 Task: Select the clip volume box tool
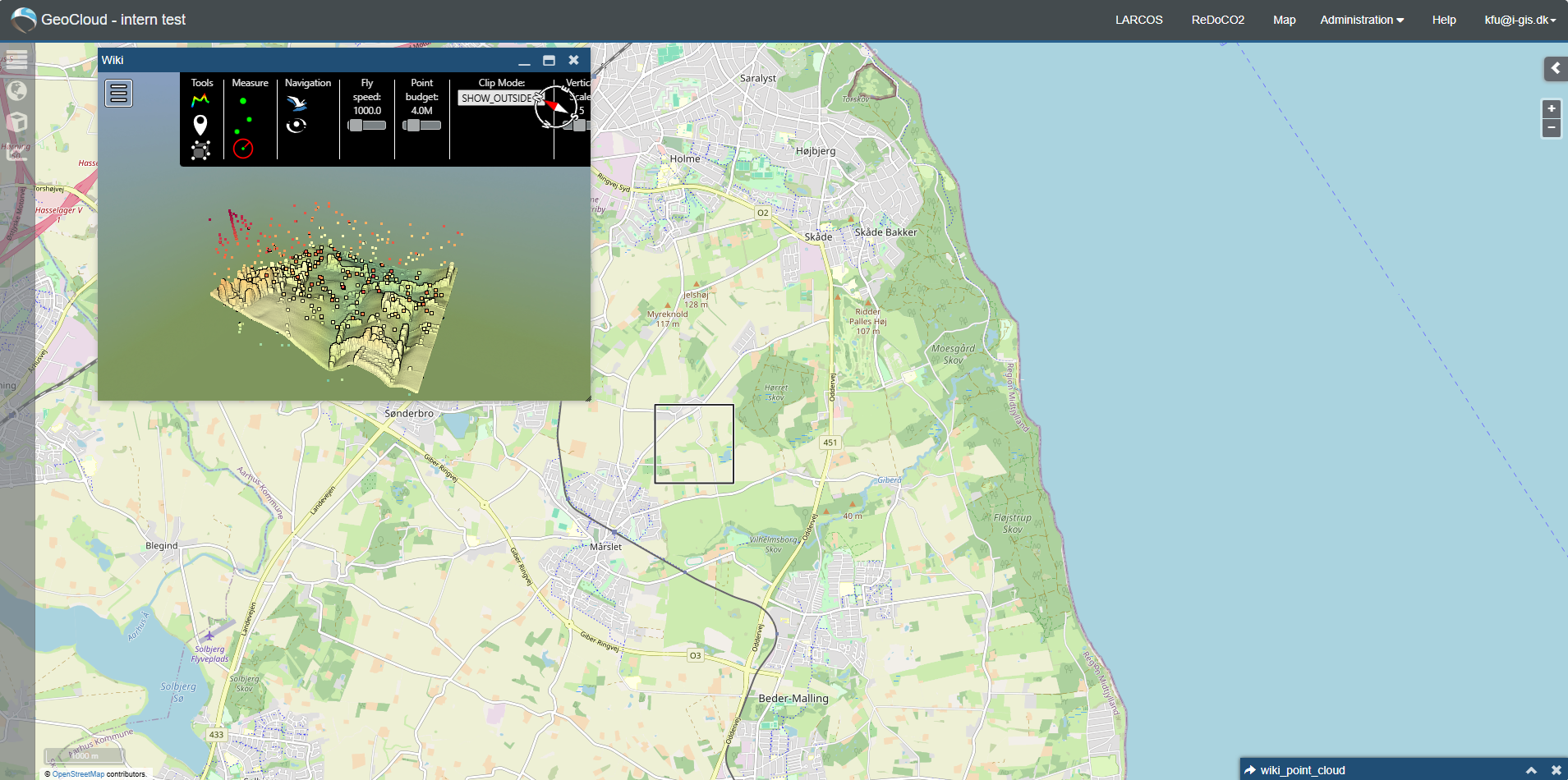200,150
